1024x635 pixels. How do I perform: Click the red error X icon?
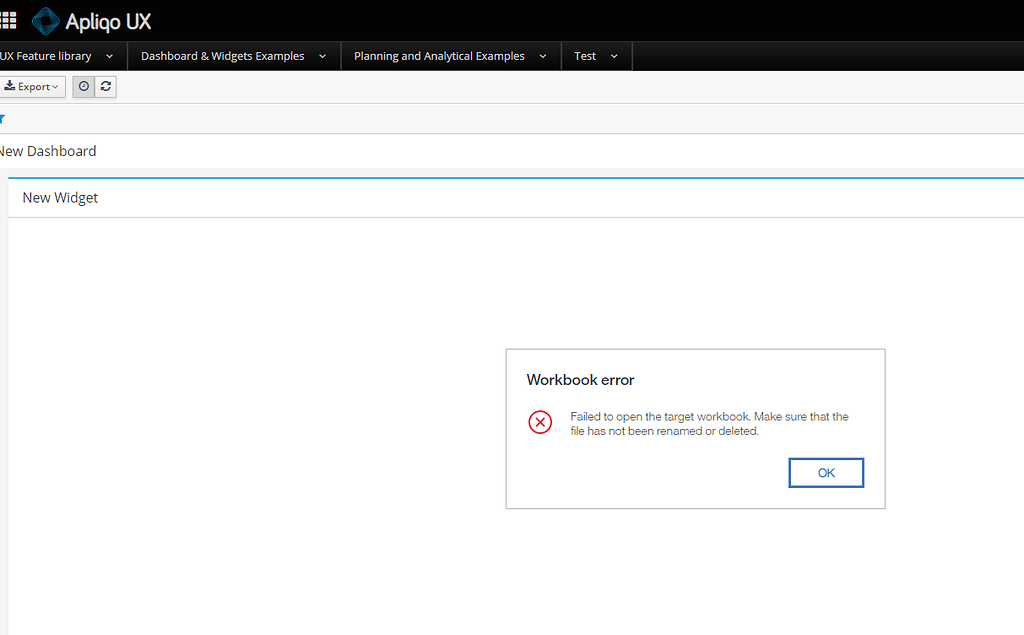pos(540,423)
